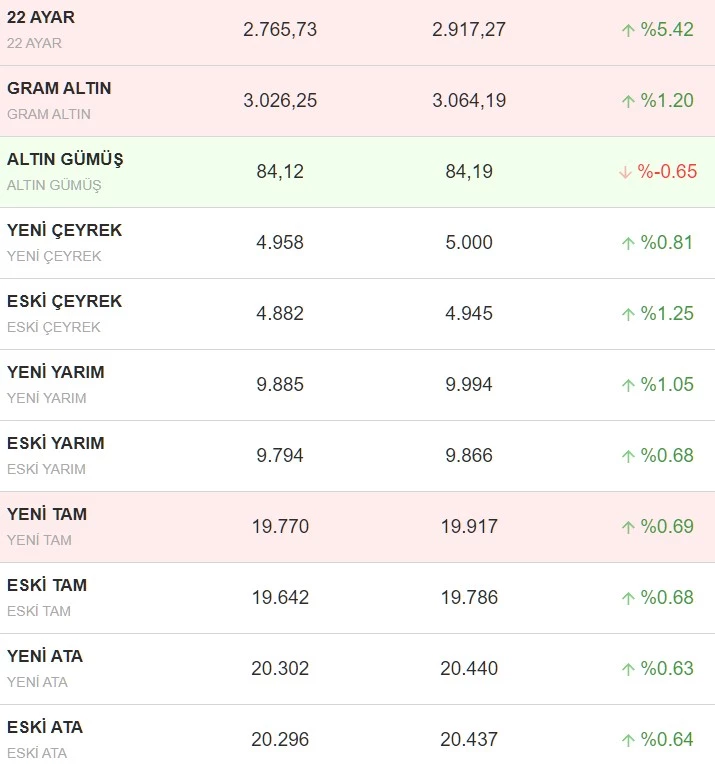715x768 pixels.
Task: Click the up arrow in YENİ ATA row
Action: pos(628,669)
